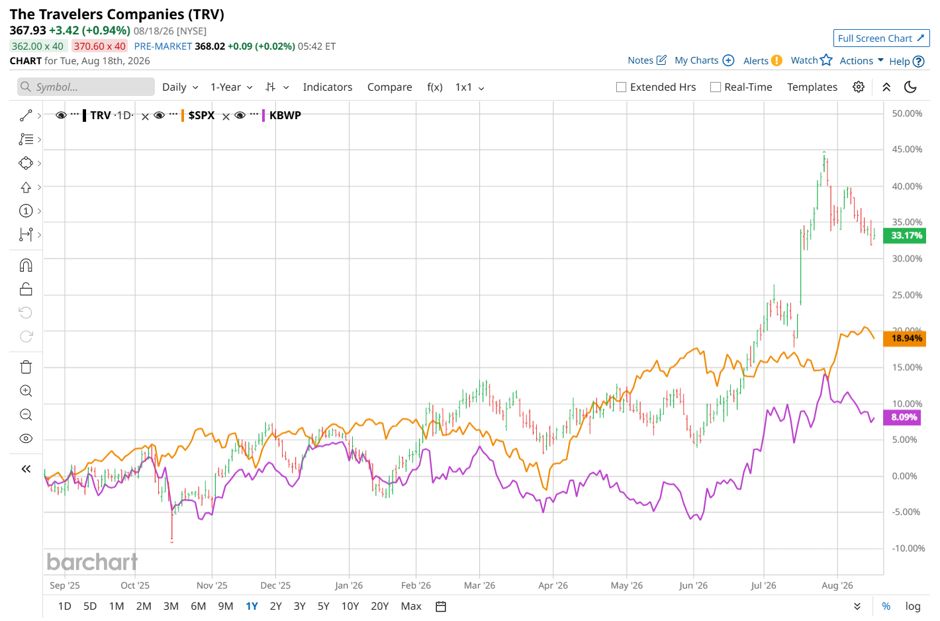The height and width of the screenshot is (621, 940).
Task: Toggle visibility of the $SPX series
Action: pos(159,115)
